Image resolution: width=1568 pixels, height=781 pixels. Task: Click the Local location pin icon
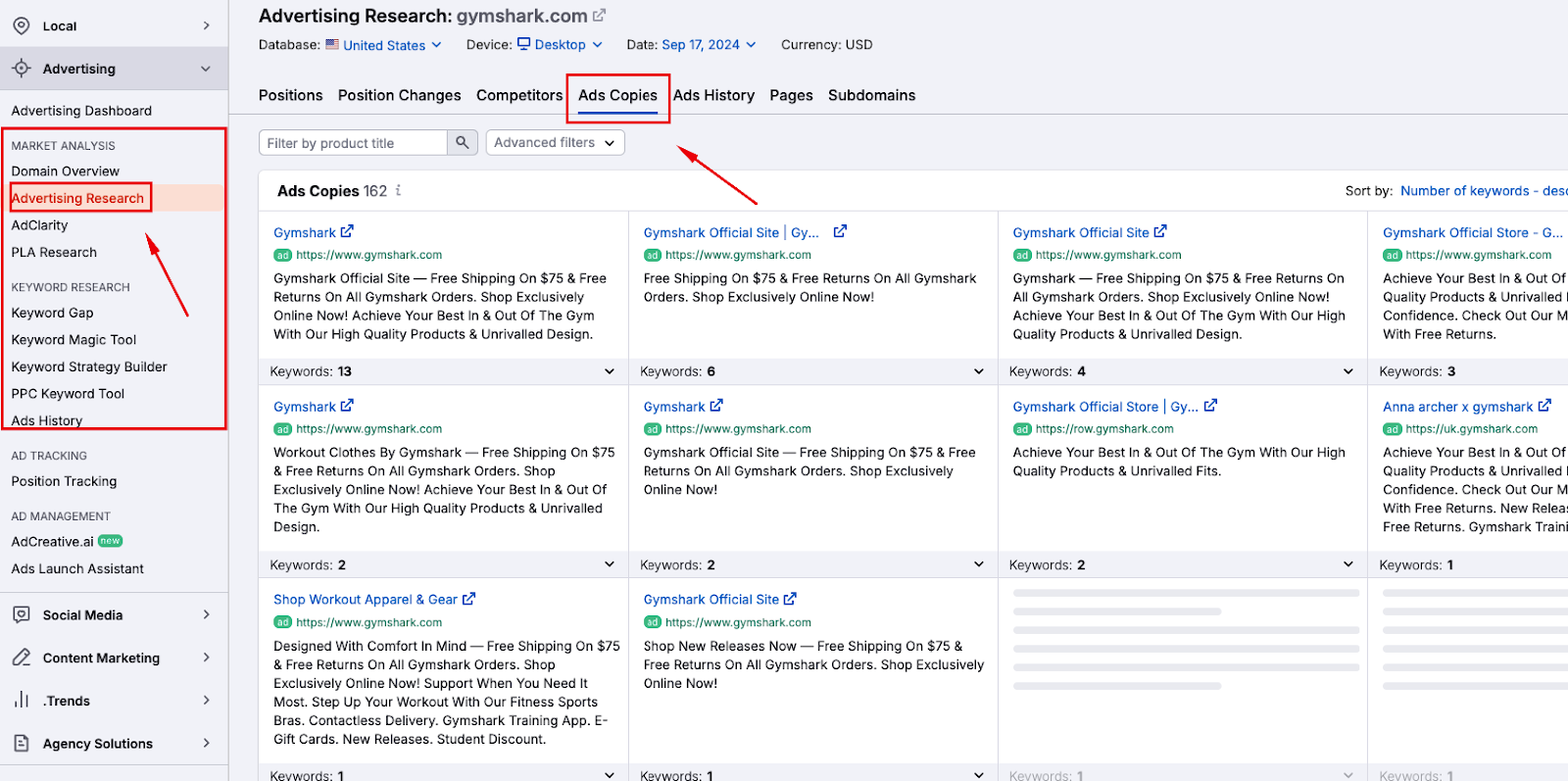pos(21,25)
